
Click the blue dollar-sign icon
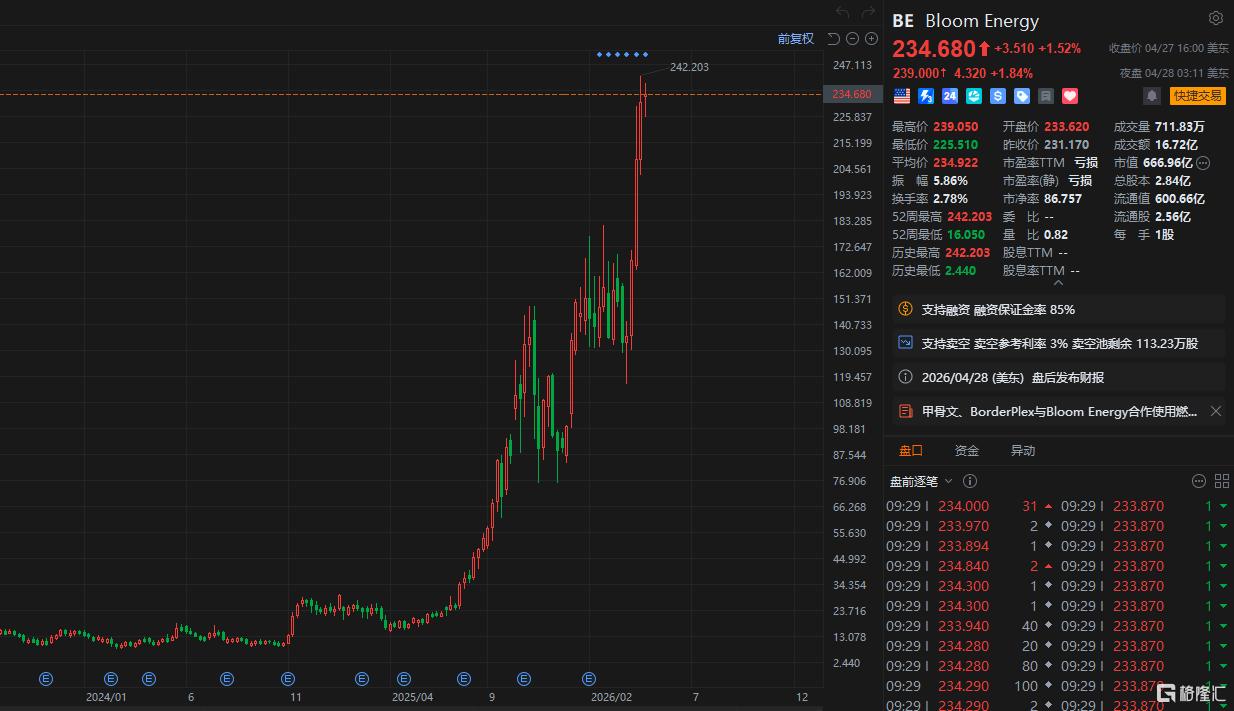(998, 96)
